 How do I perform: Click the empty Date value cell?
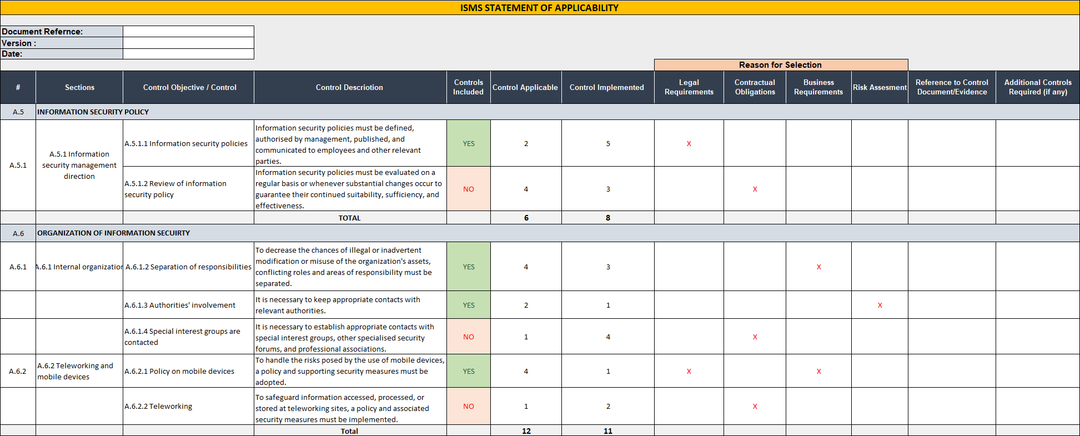[x=188, y=54]
